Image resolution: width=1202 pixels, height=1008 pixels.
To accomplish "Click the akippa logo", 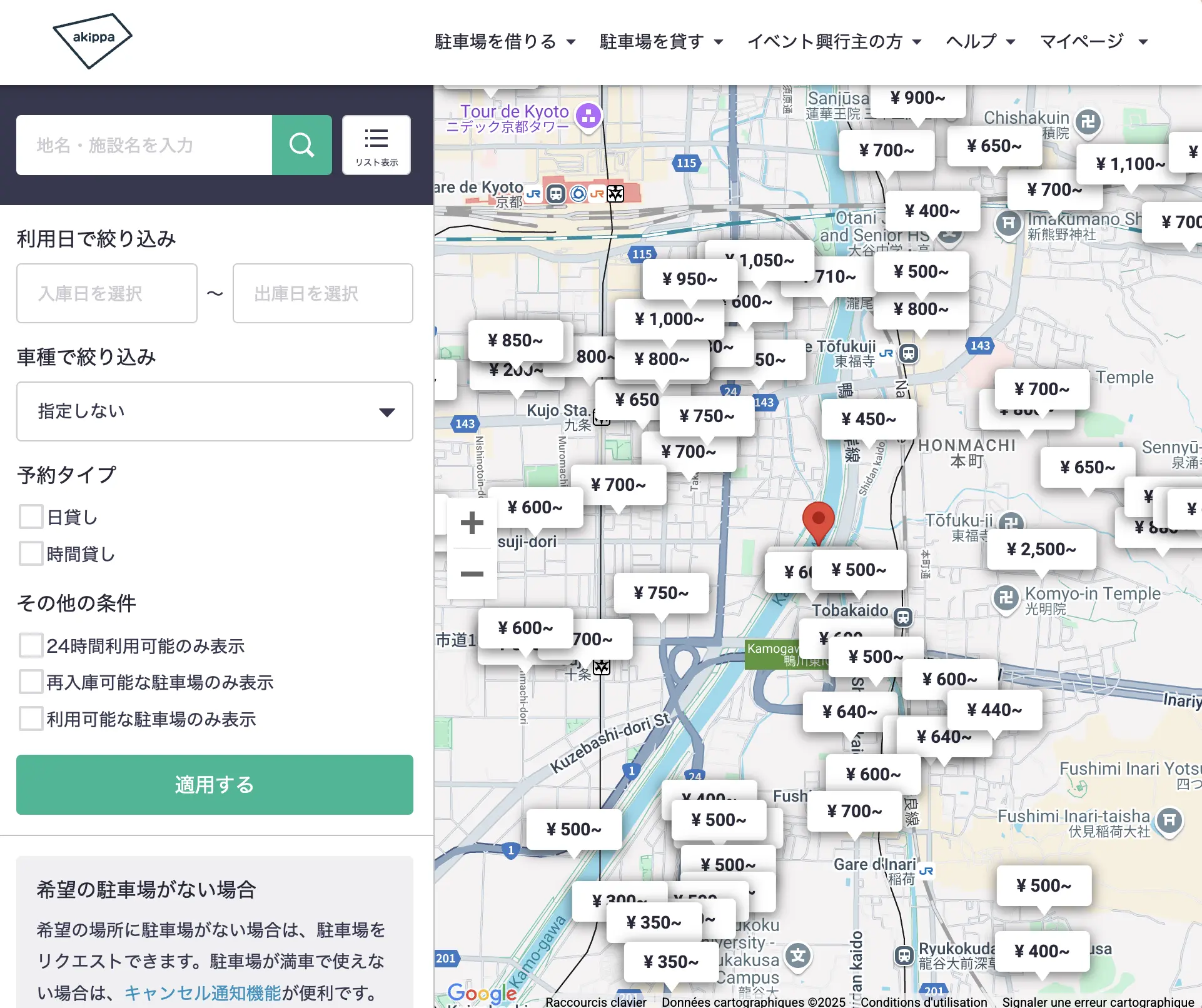I will [93, 41].
